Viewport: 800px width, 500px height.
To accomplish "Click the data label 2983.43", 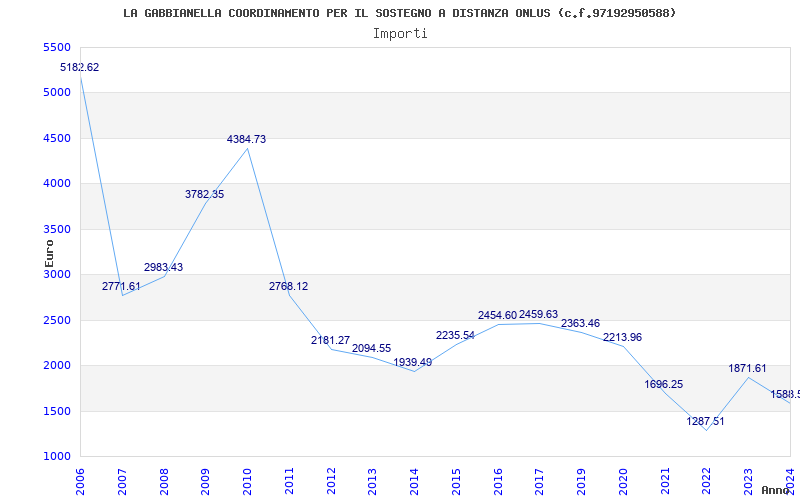I will (x=163, y=267).
